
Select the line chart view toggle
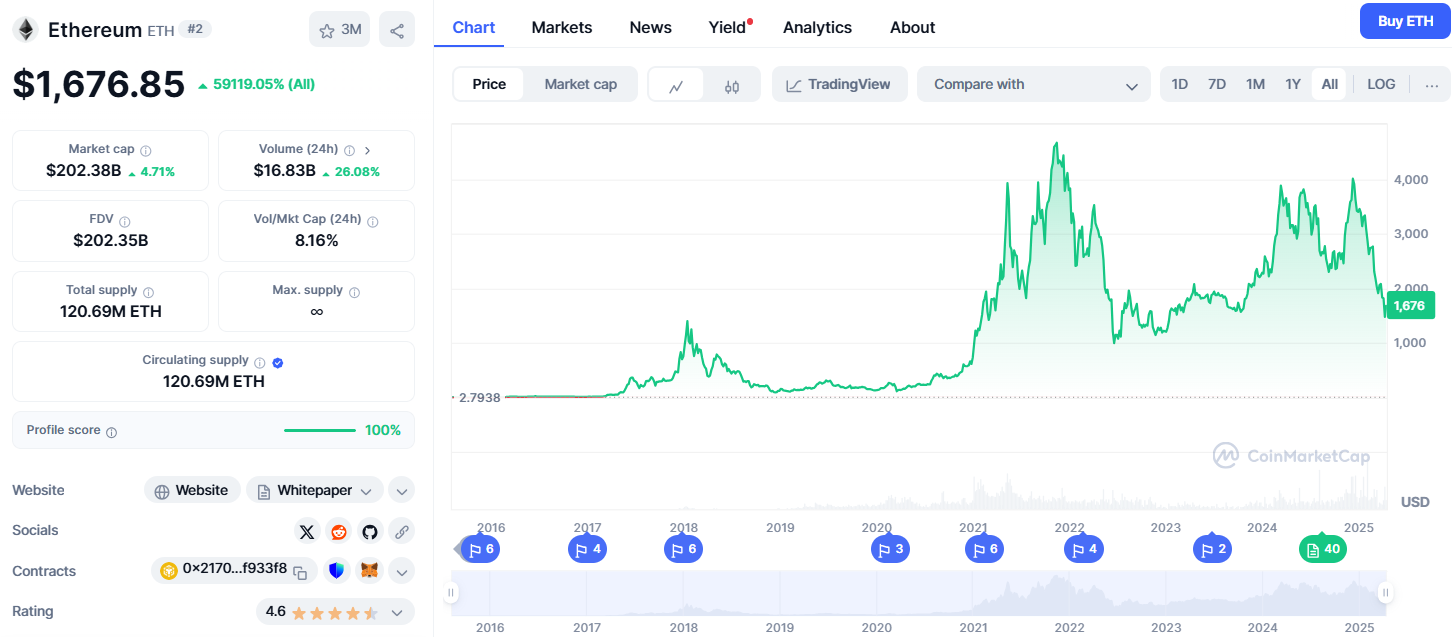(x=678, y=84)
